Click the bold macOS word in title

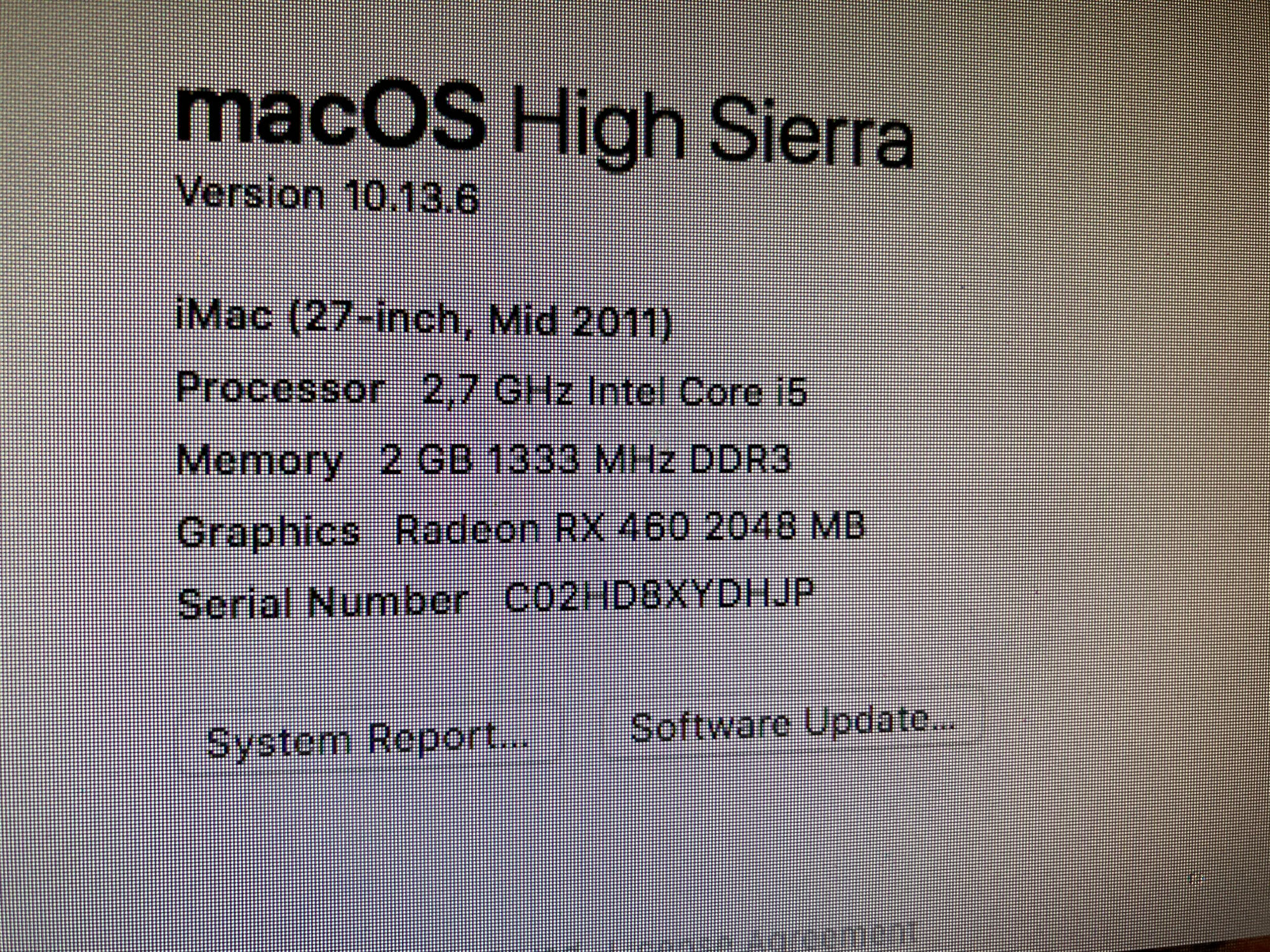pos(331,117)
